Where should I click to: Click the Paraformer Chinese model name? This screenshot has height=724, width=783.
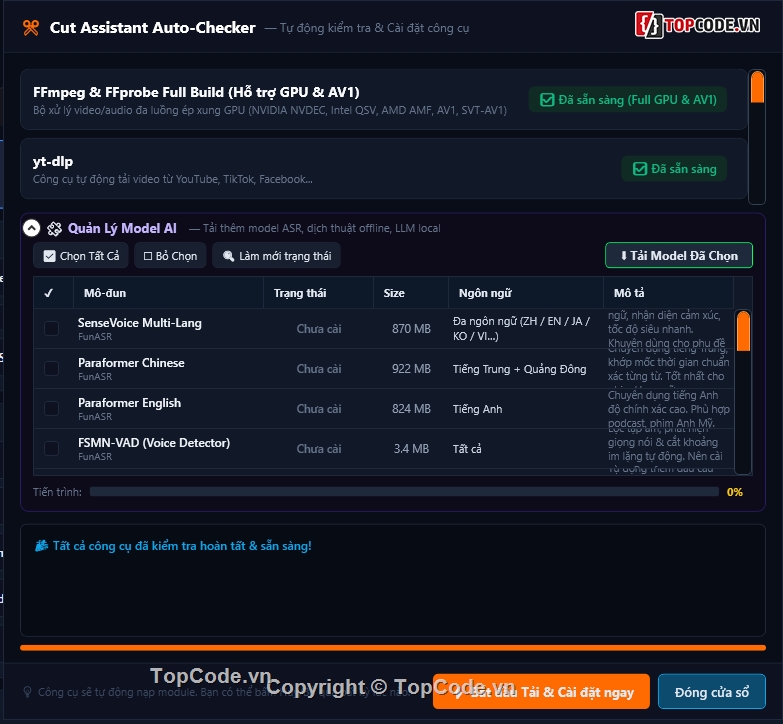tap(131, 363)
